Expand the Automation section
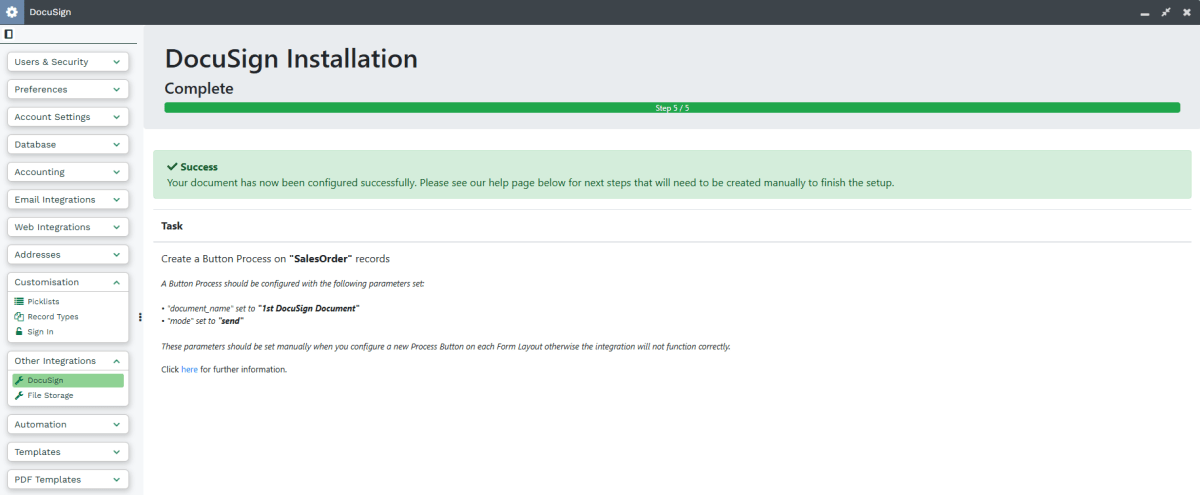The height and width of the screenshot is (495, 1200). [68, 424]
